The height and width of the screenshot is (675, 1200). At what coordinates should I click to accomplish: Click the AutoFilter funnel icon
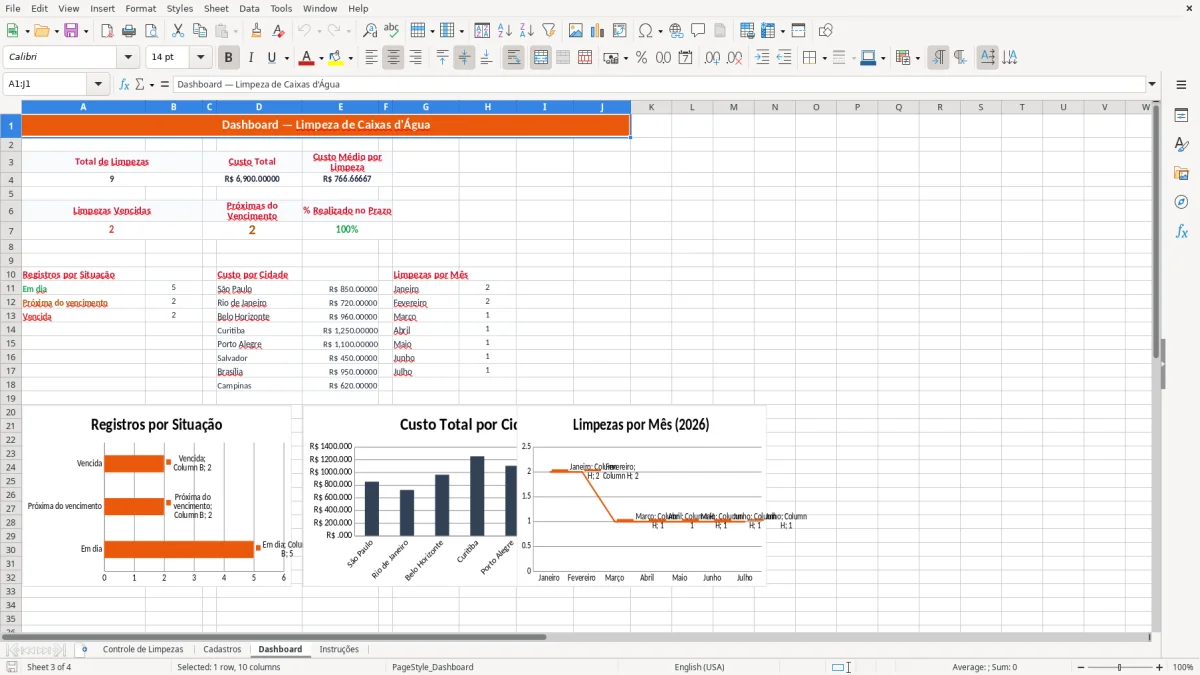(548, 31)
